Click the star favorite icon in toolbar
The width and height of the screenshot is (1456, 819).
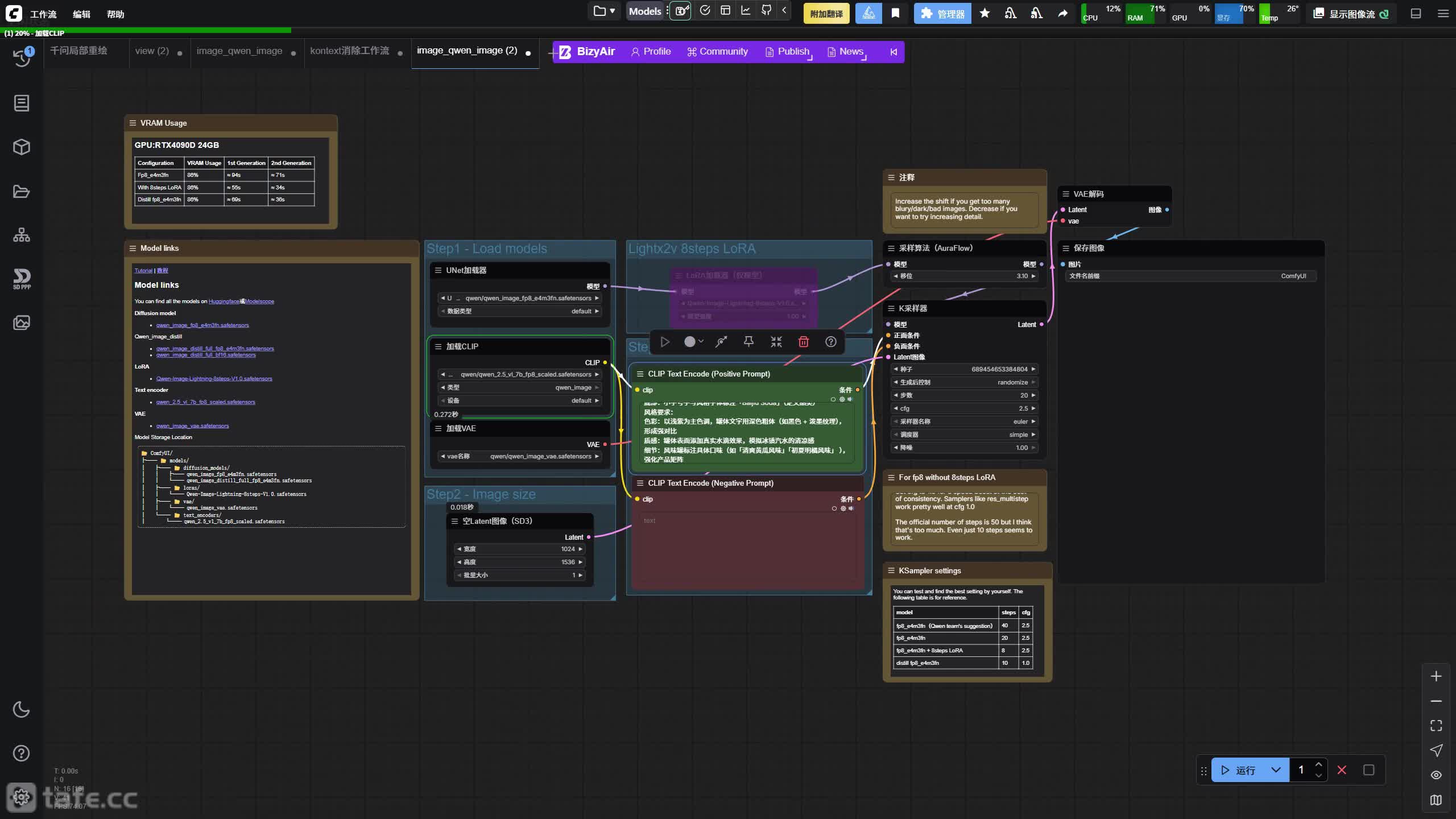coord(985,13)
